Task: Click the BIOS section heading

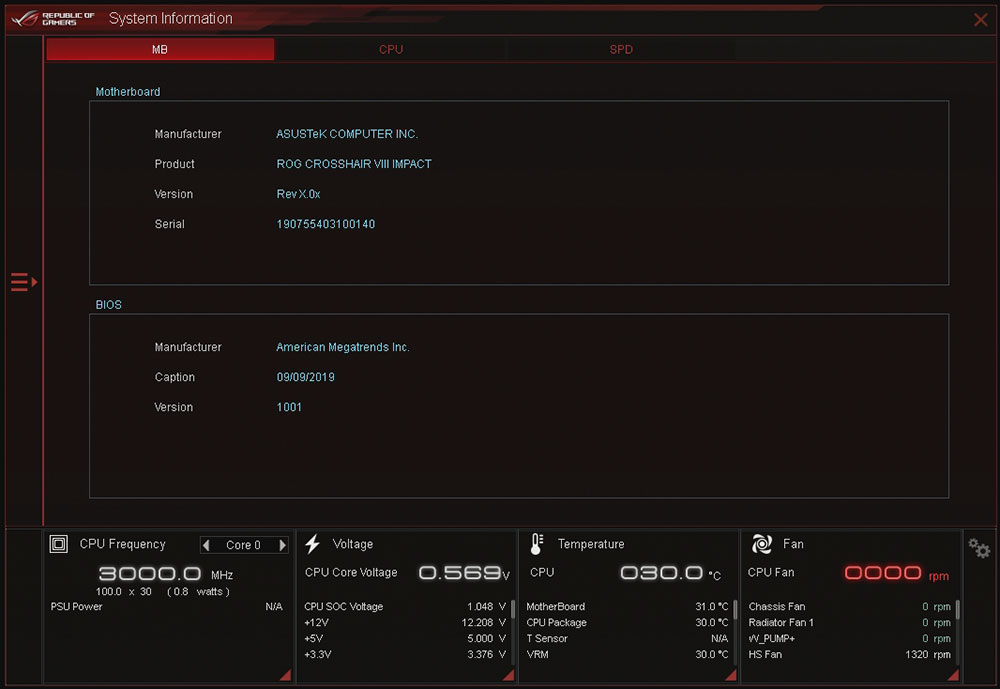Action: (x=108, y=305)
